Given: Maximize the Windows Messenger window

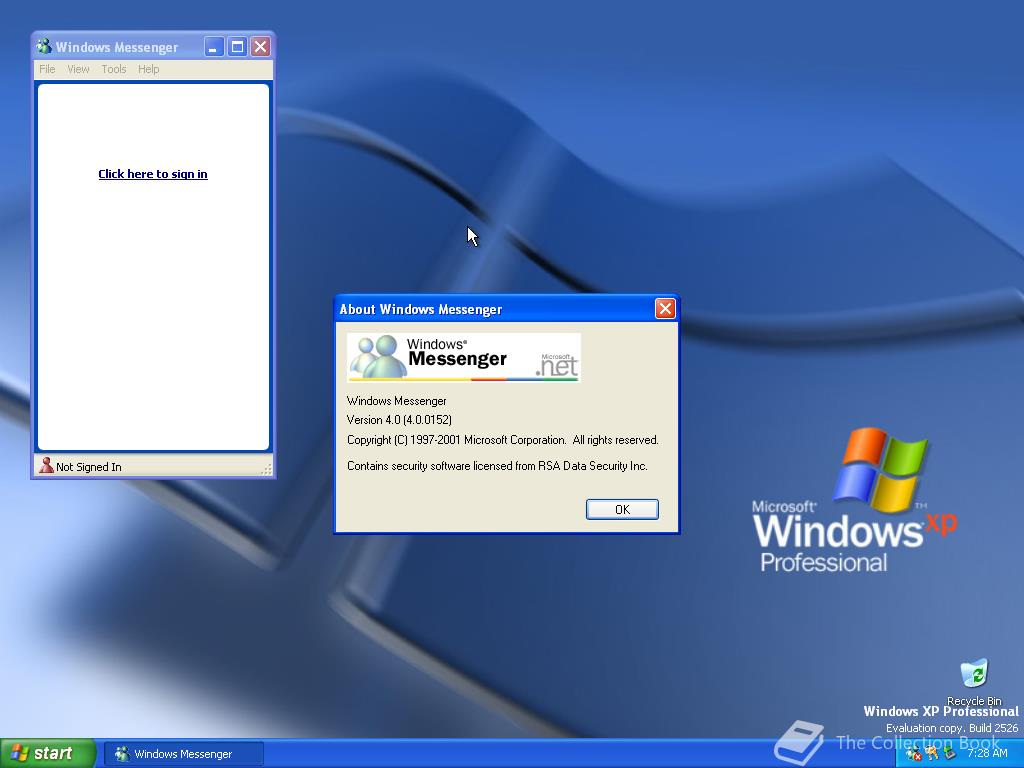Looking at the screenshot, I should coord(237,46).
